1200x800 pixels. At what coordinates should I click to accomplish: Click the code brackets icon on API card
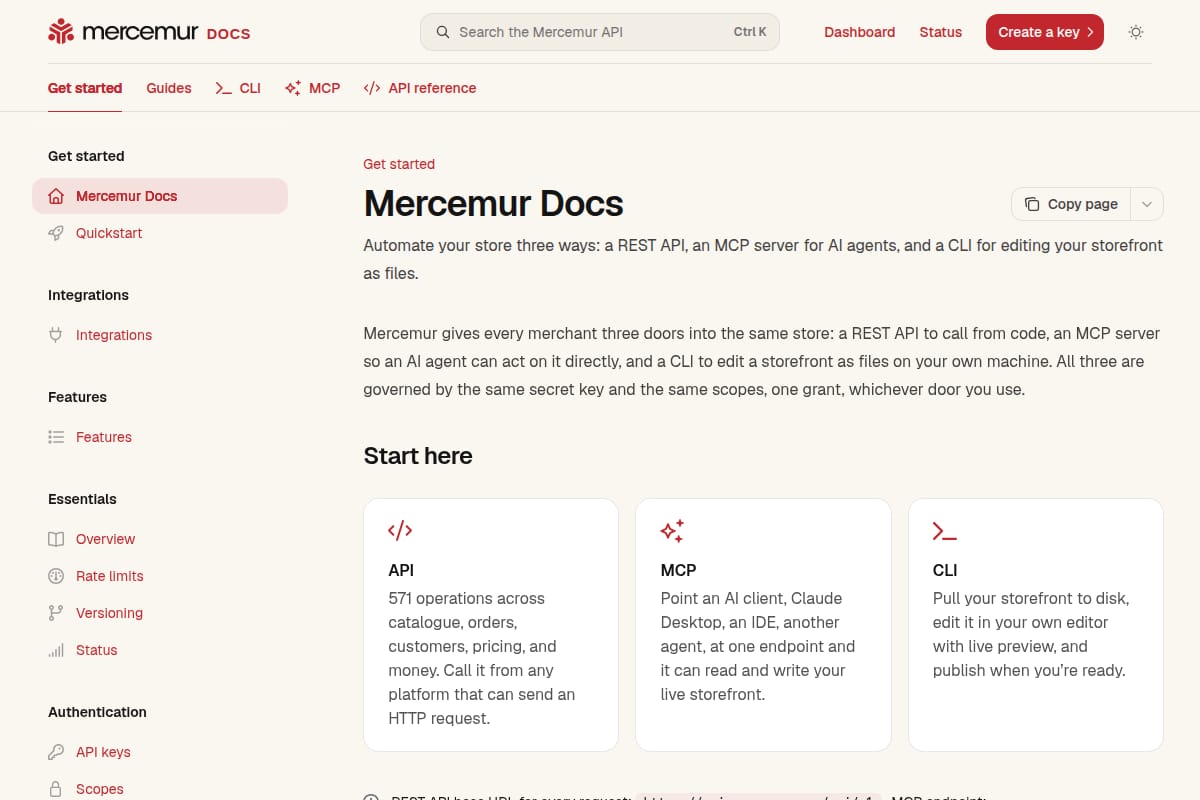click(400, 530)
